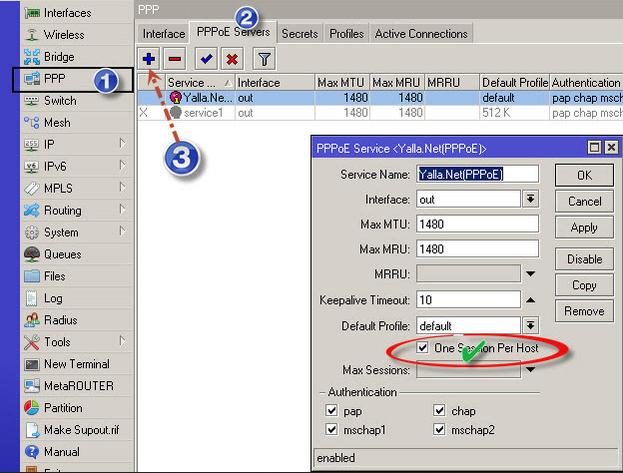Expand the MRRU field arrow
Viewport: 623px width, 473px height.
click(x=531, y=274)
